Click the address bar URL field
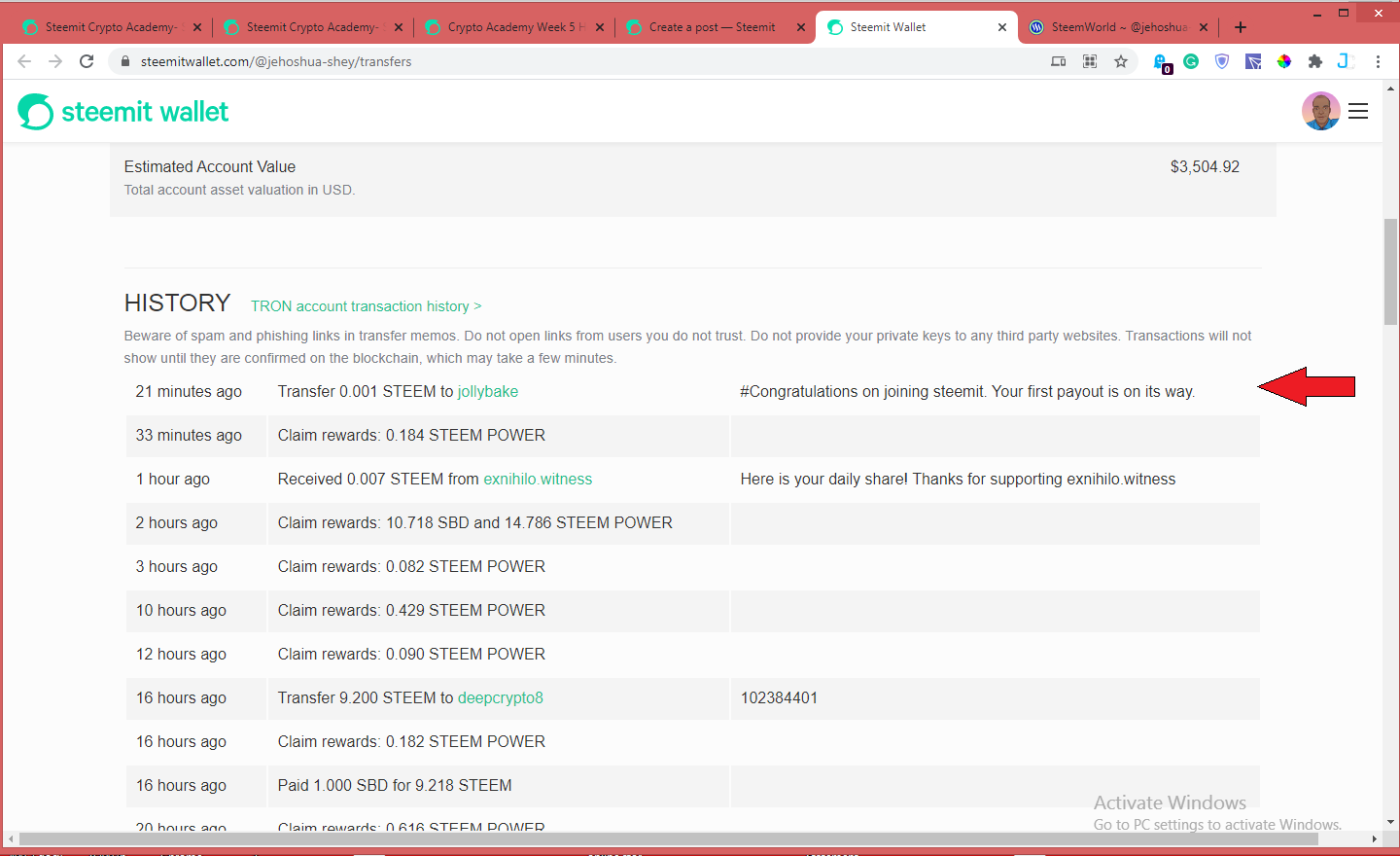This screenshot has height=856, width=1400. pos(583,61)
